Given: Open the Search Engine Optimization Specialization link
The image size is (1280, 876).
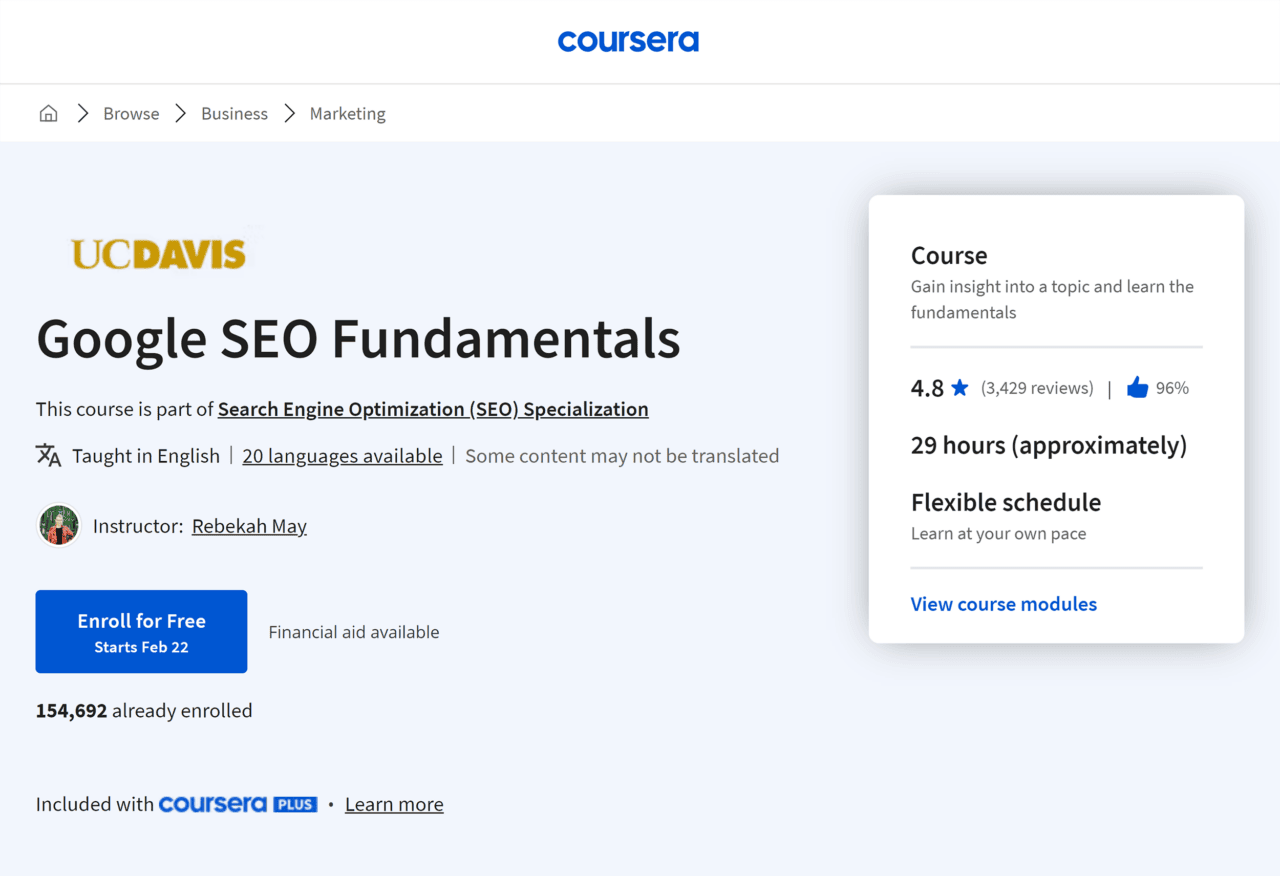Looking at the screenshot, I should tap(433, 409).
